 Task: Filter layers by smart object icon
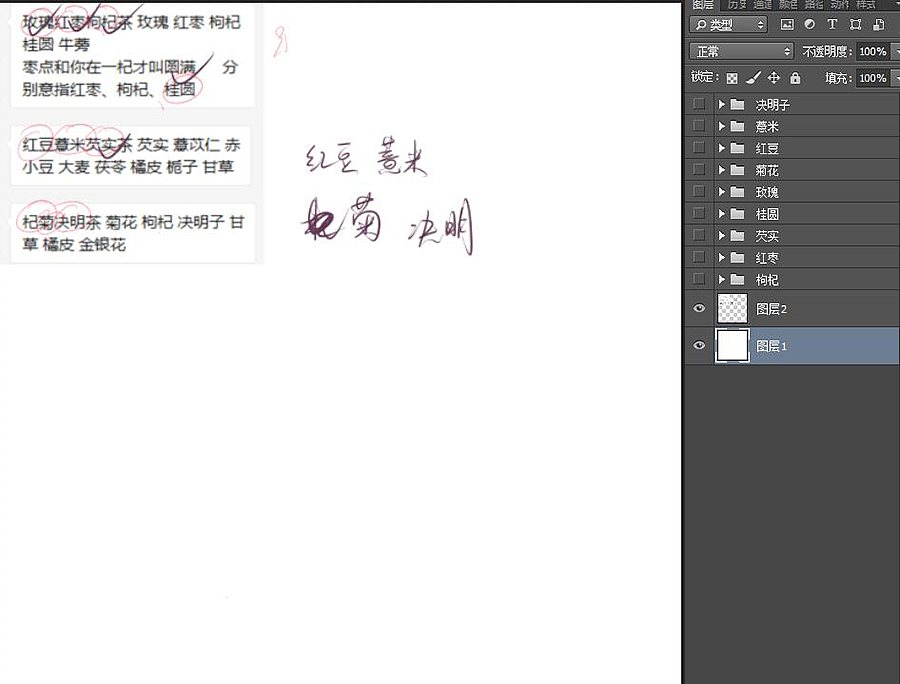[x=878, y=24]
